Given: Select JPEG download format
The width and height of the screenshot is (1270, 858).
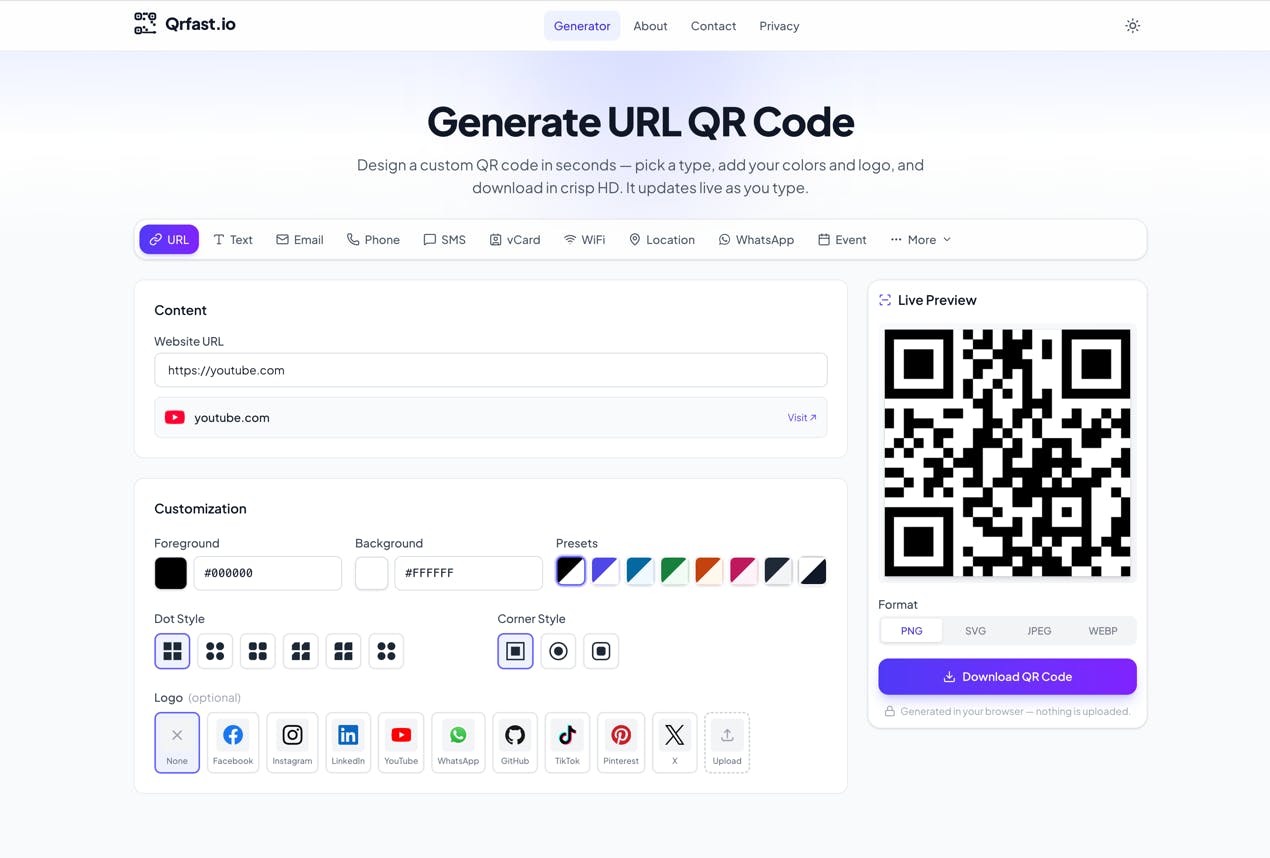Looking at the screenshot, I should click(1039, 631).
